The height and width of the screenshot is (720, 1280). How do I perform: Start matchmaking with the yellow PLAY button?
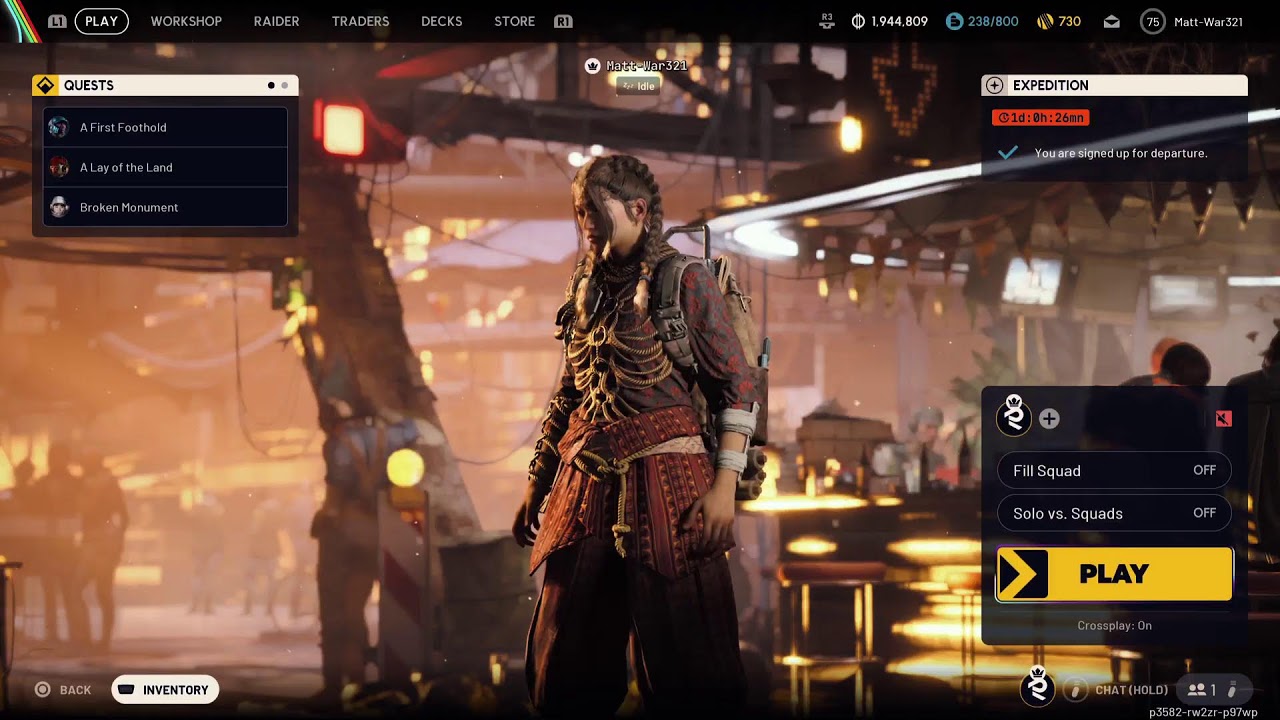pos(1114,574)
